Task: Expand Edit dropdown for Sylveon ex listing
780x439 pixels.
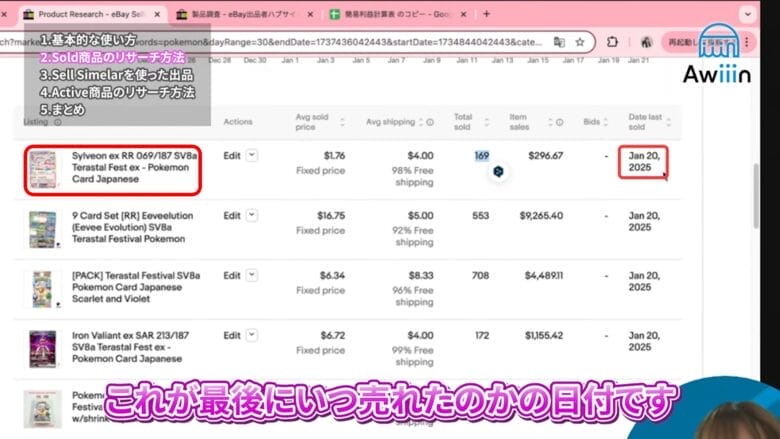Action: [252, 155]
